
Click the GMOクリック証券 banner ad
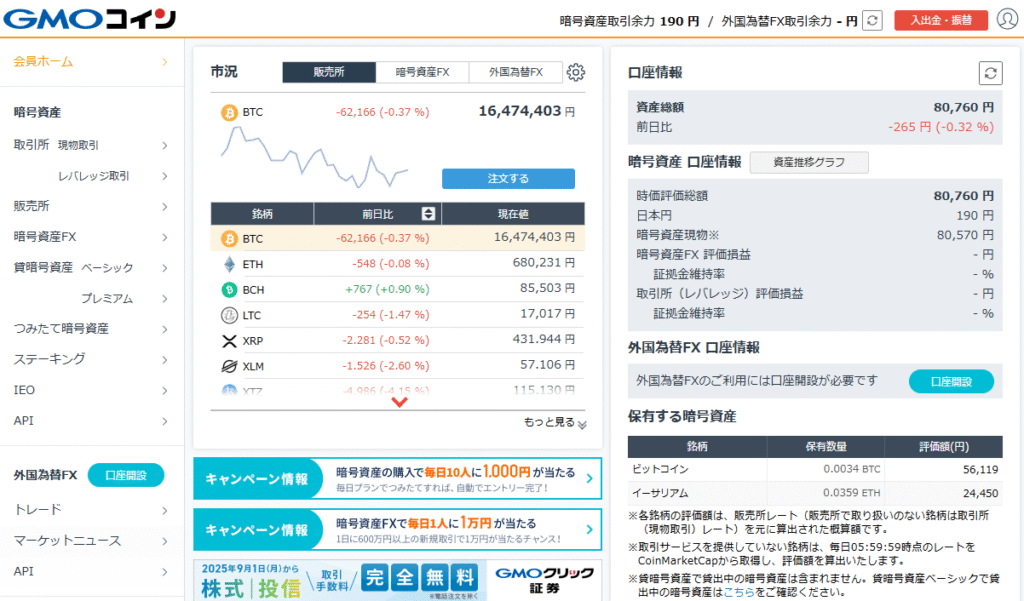[397, 580]
